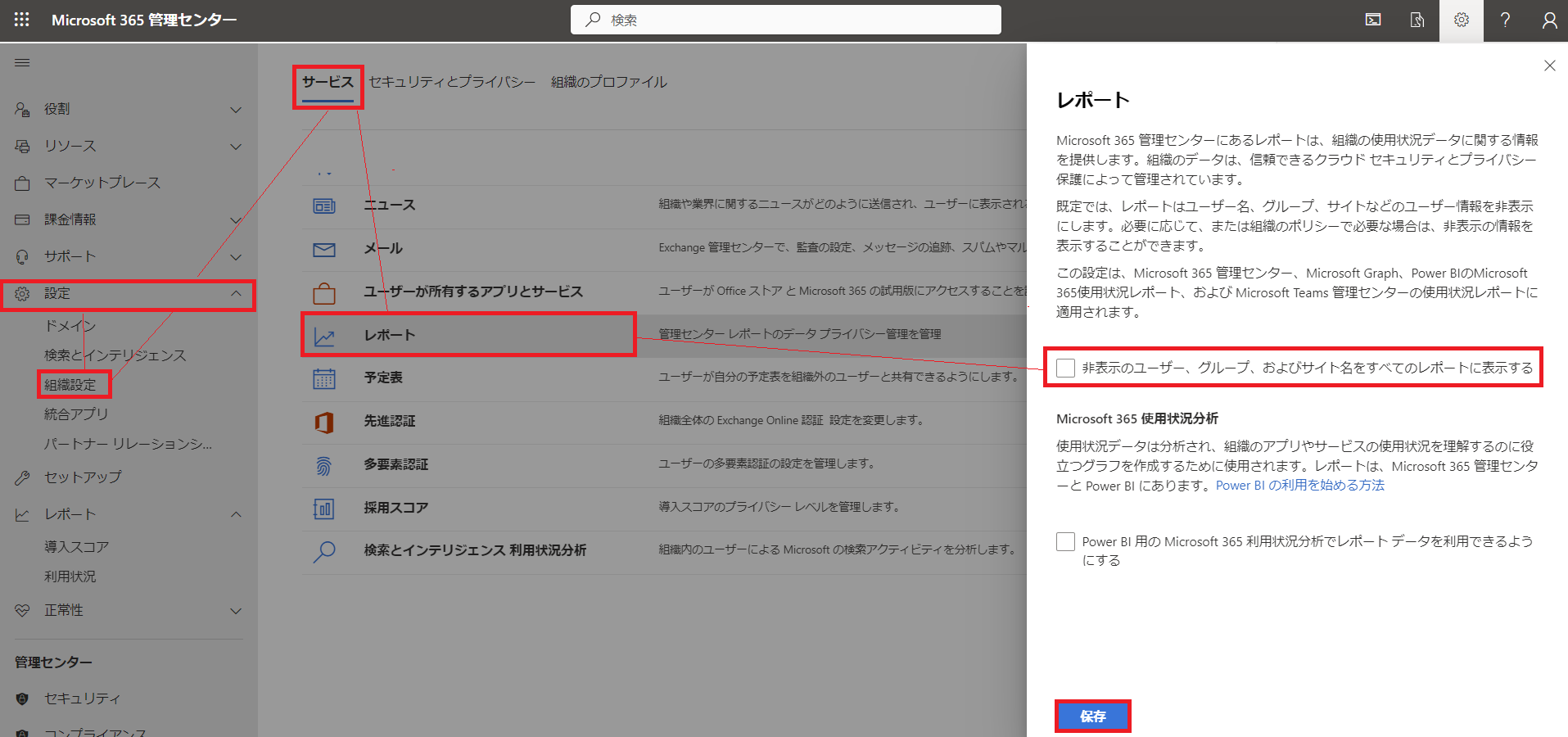Click the 正常性 heart icon

[22, 610]
